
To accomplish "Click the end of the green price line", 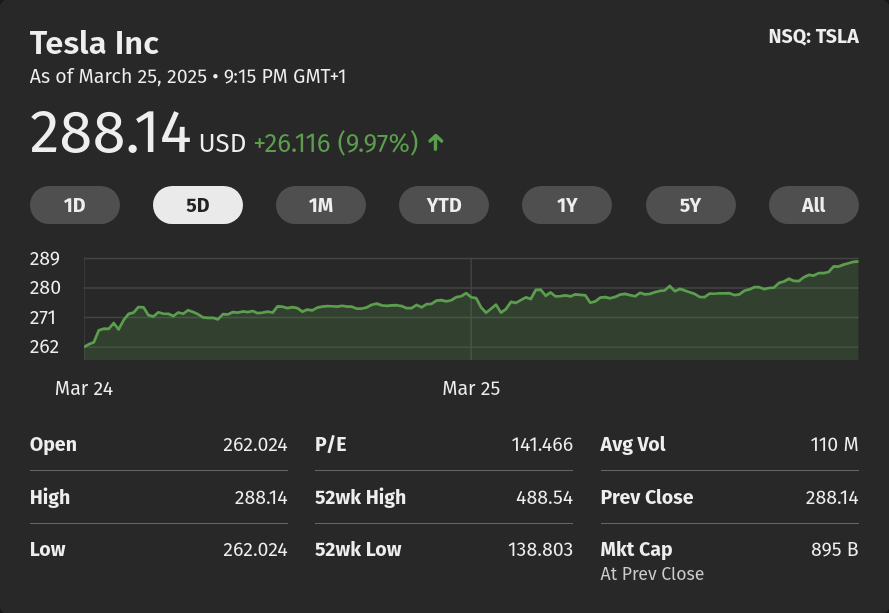I will tap(856, 261).
